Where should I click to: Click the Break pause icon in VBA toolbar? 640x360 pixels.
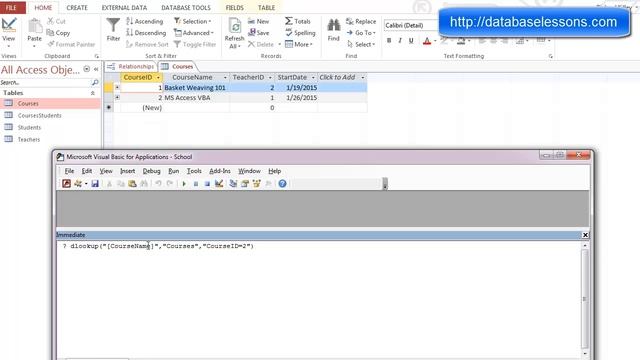[196, 184]
